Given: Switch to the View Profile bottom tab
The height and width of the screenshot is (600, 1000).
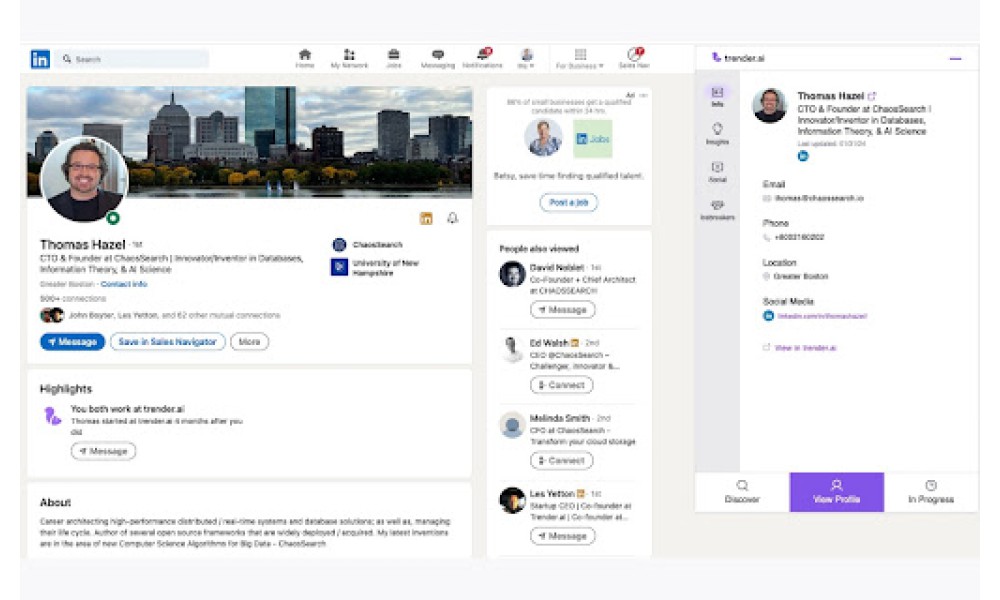Looking at the screenshot, I should click(x=836, y=492).
